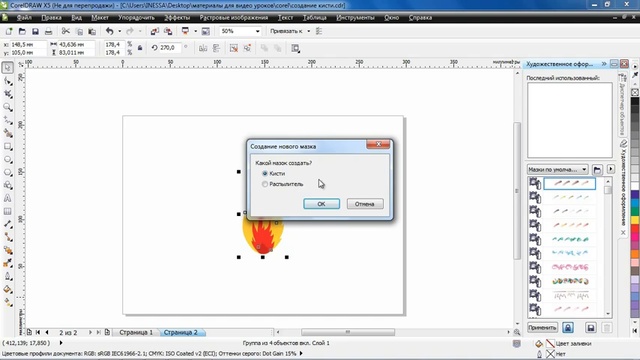Screen dimensions: 640x360
Task: Open the Привязать к dropdown
Action: click(x=309, y=31)
